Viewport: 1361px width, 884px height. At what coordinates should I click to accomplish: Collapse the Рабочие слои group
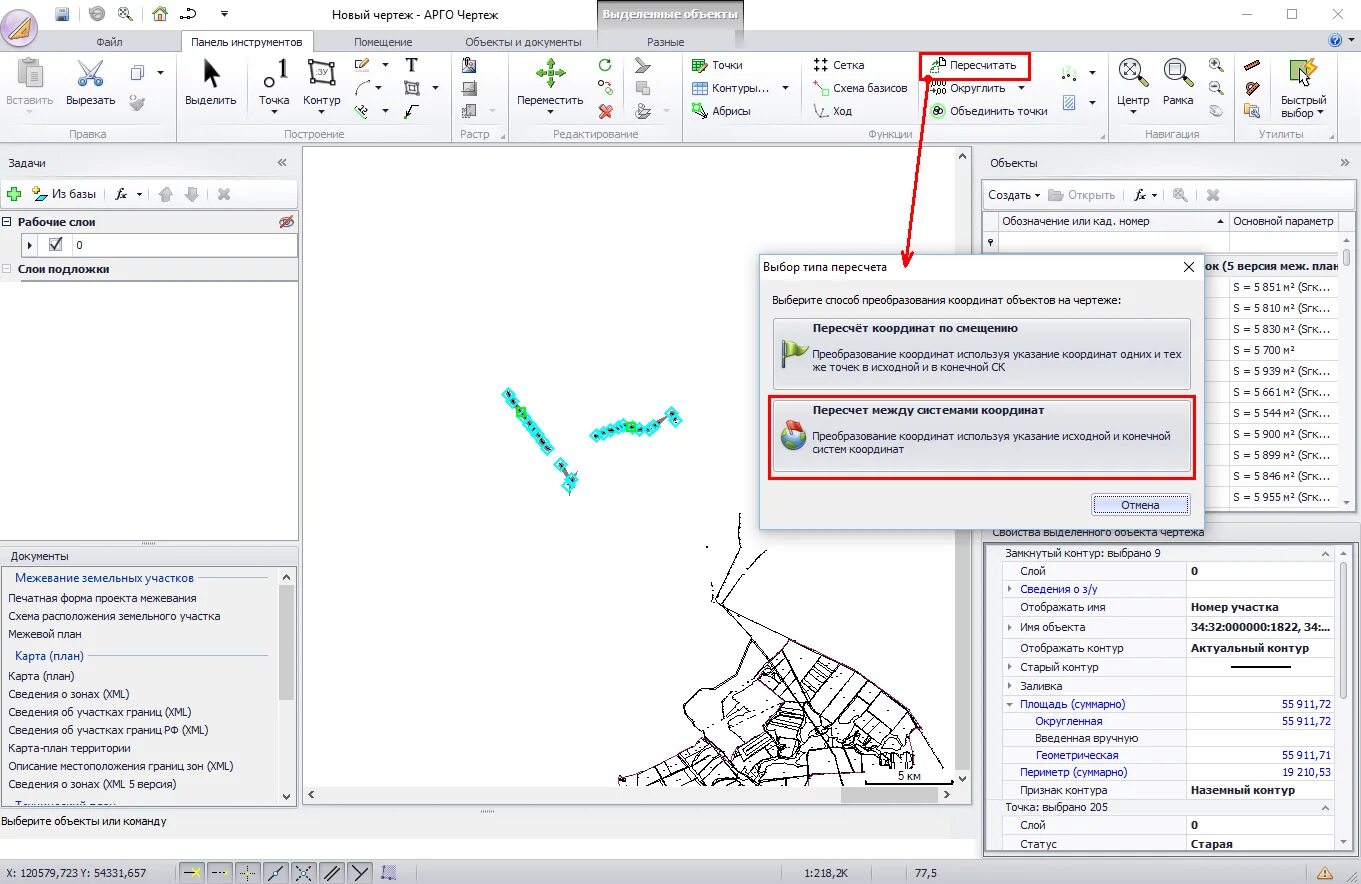coord(7,222)
